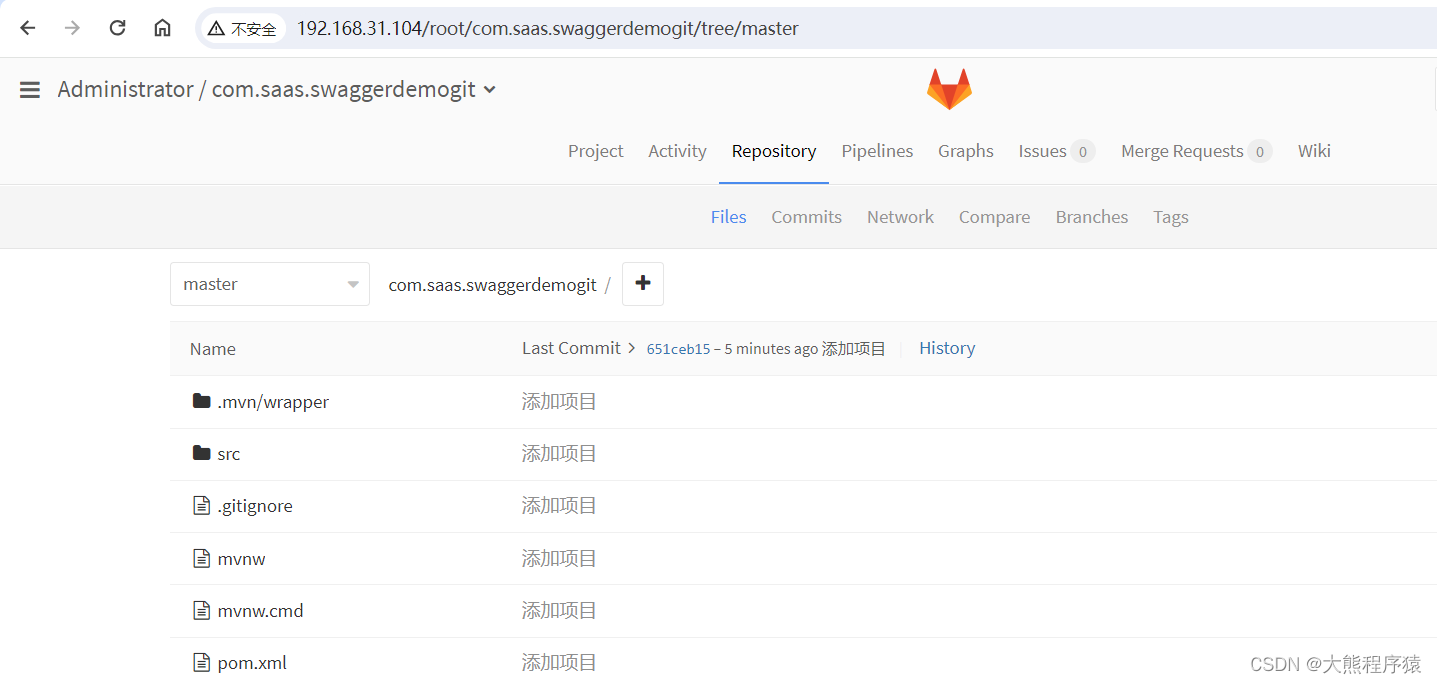Click the browser refresh icon
The width and height of the screenshot is (1437, 684).
(x=117, y=27)
